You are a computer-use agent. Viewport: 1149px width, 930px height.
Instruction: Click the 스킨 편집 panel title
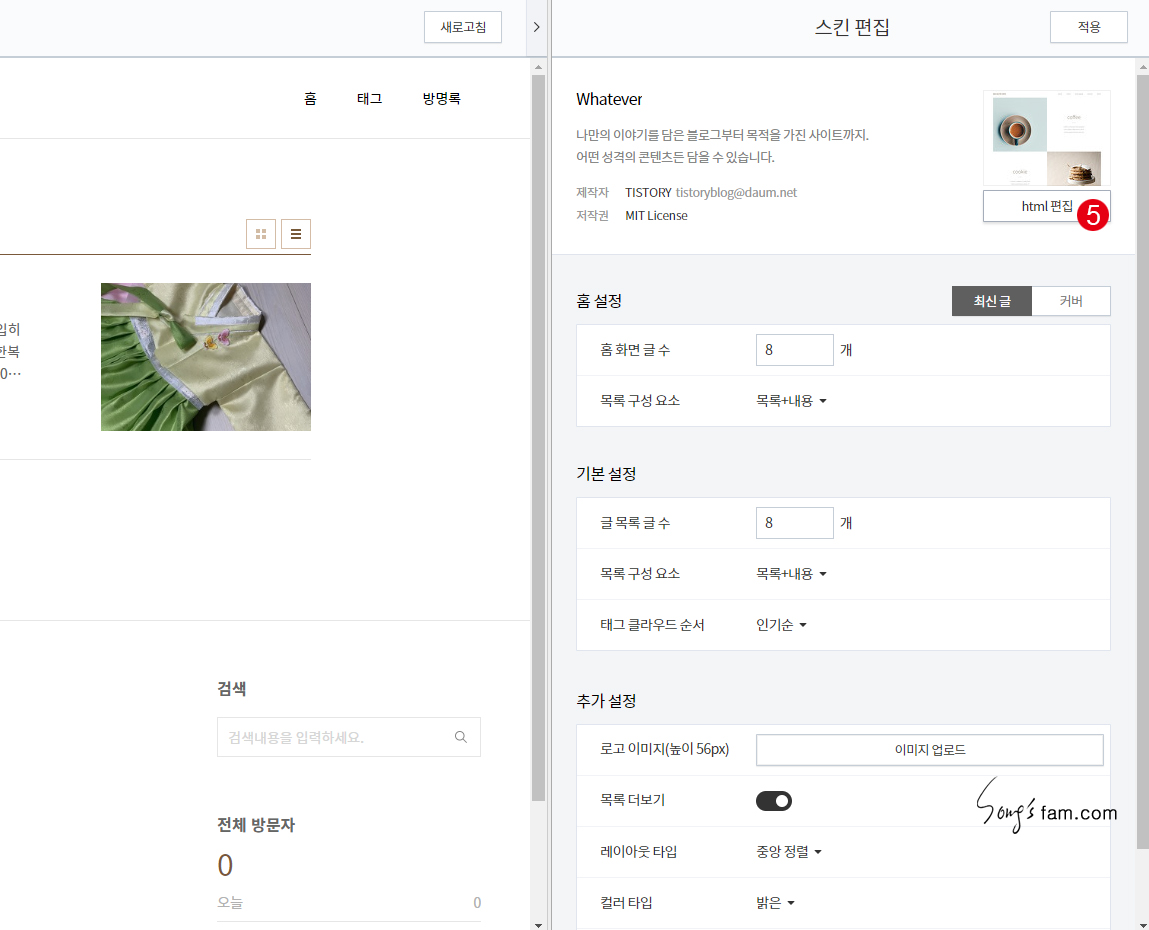[x=851, y=27]
